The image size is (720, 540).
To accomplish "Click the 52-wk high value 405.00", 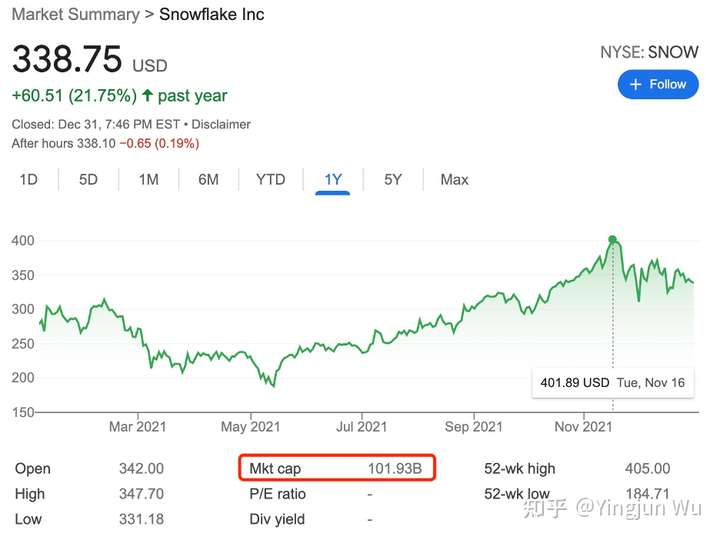I will (x=647, y=468).
